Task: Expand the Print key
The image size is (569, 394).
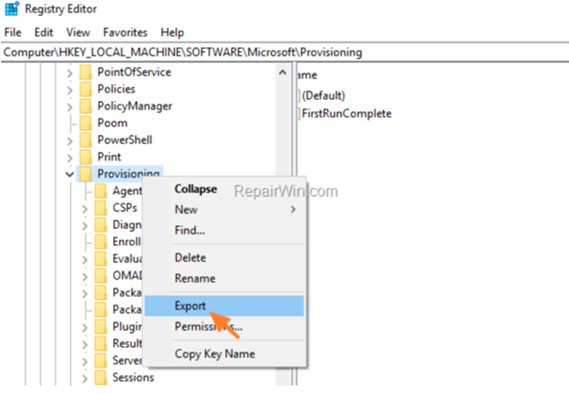Action: tap(69, 158)
